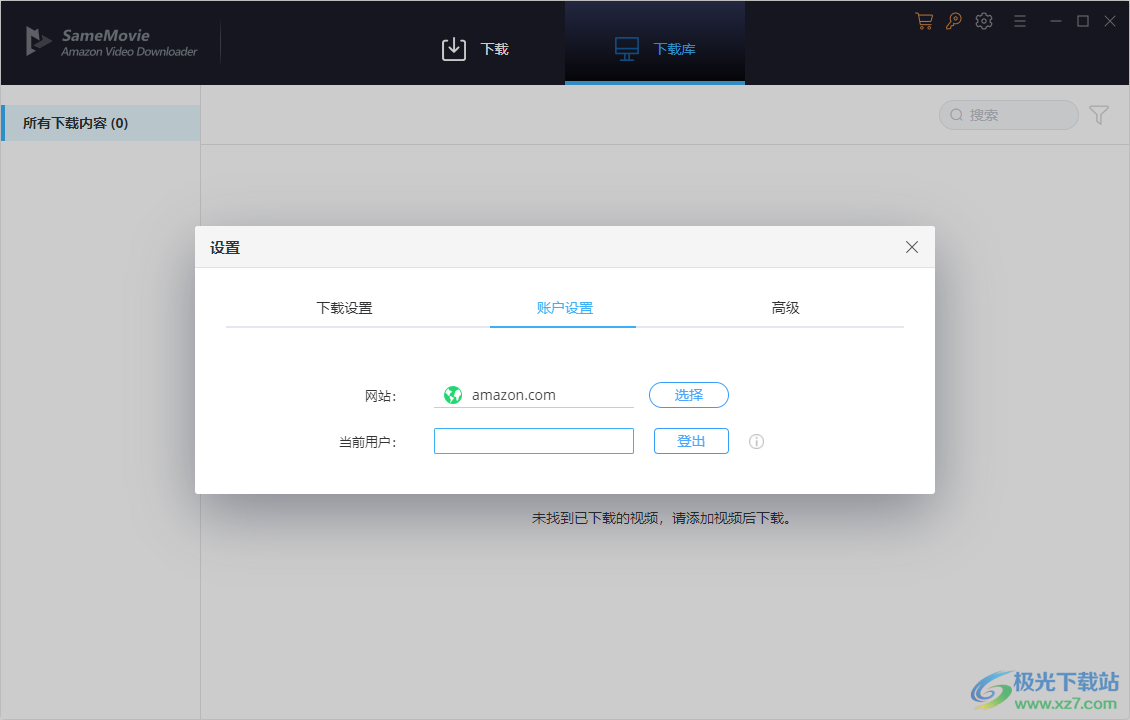Click the key registration icon
This screenshot has width=1130, height=720.
(953, 21)
